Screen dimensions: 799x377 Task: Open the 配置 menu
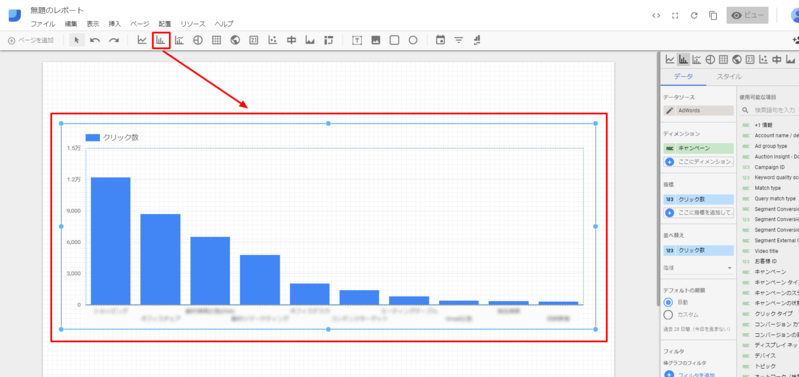(165, 24)
